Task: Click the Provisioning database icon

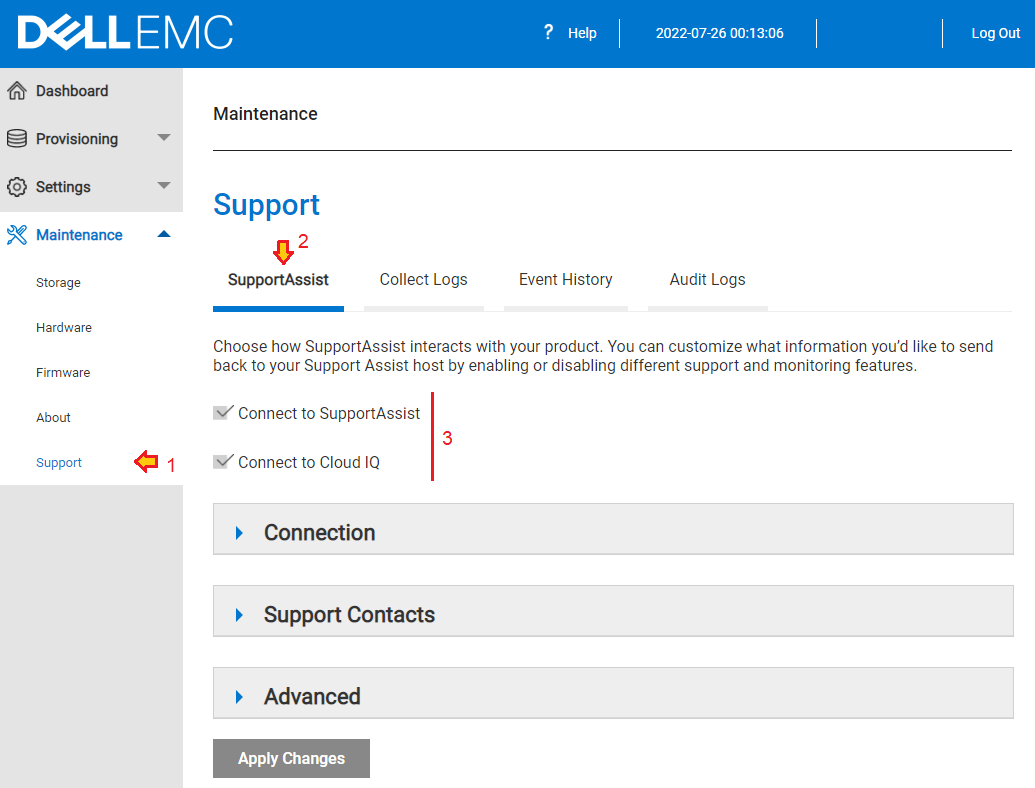Action: [20, 138]
